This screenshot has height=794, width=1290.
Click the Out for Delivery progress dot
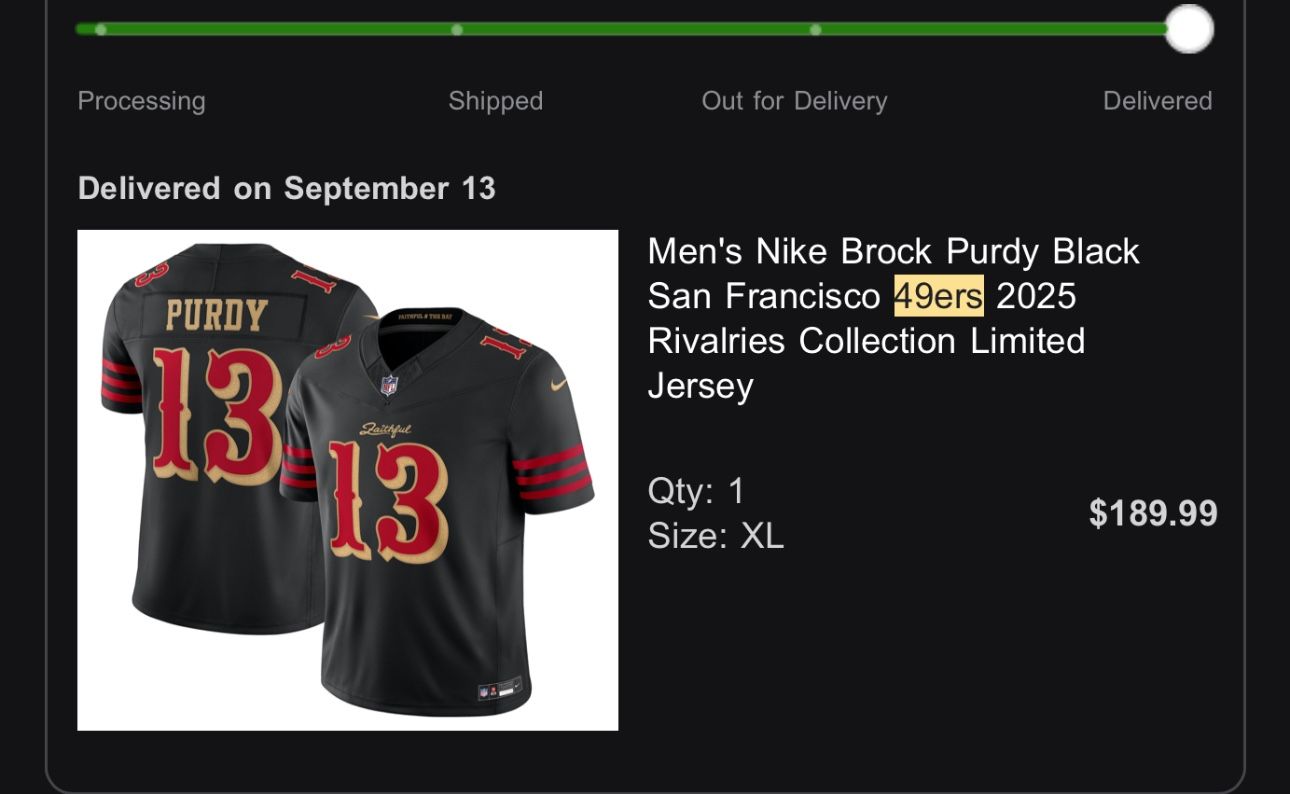[x=815, y=29]
